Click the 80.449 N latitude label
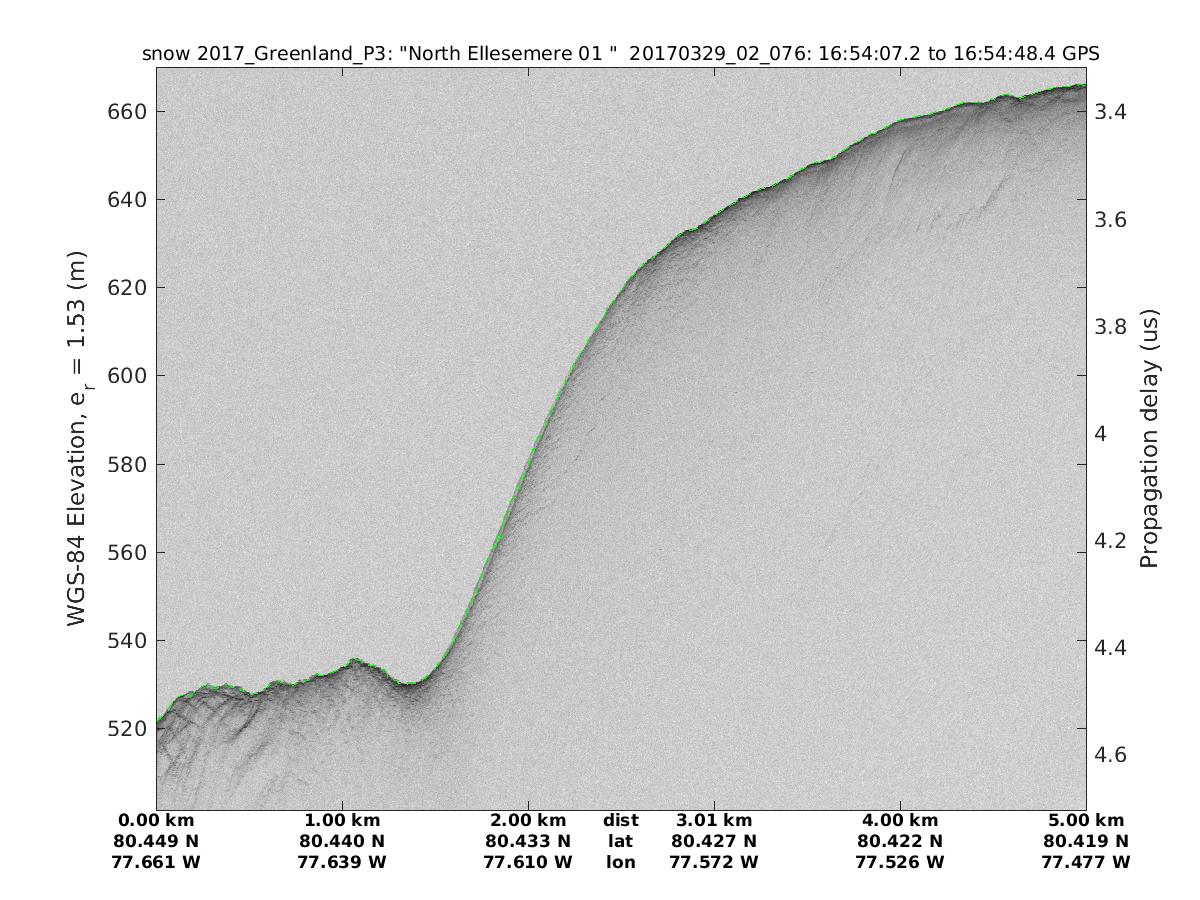The height and width of the screenshot is (900, 1200). point(157,841)
